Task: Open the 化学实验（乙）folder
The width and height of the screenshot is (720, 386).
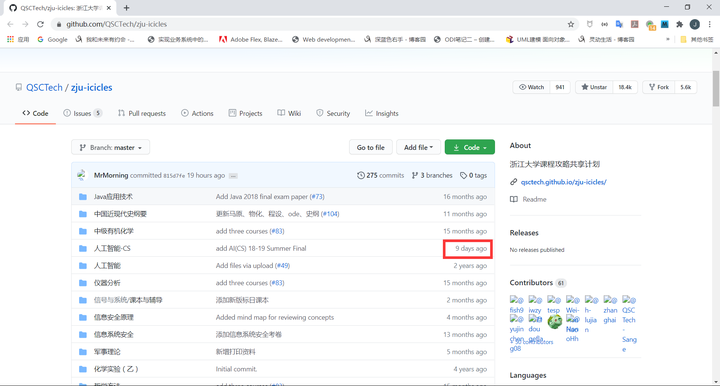Action: [116, 369]
